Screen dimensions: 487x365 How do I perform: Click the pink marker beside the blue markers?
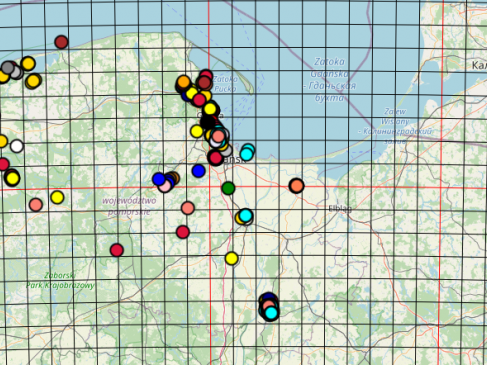click(165, 186)
